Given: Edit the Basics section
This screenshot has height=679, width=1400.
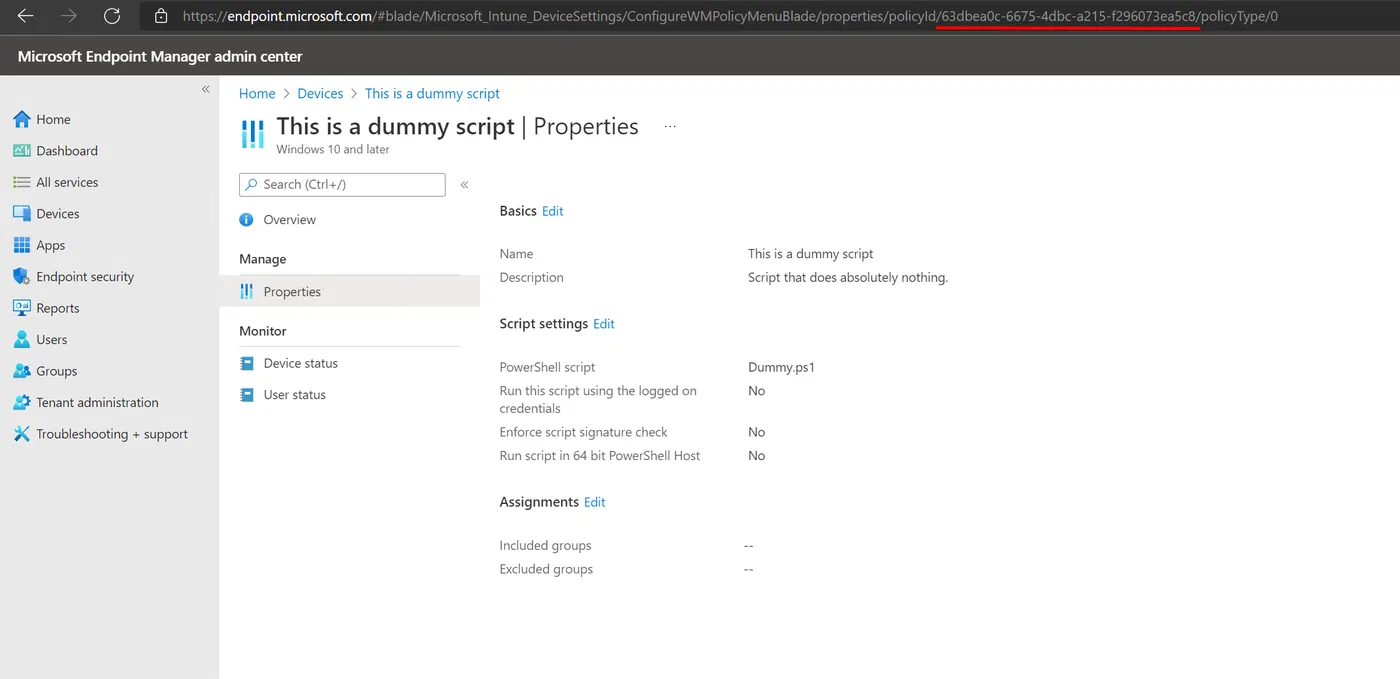Looking at the screenshot, I should point(553,211).
